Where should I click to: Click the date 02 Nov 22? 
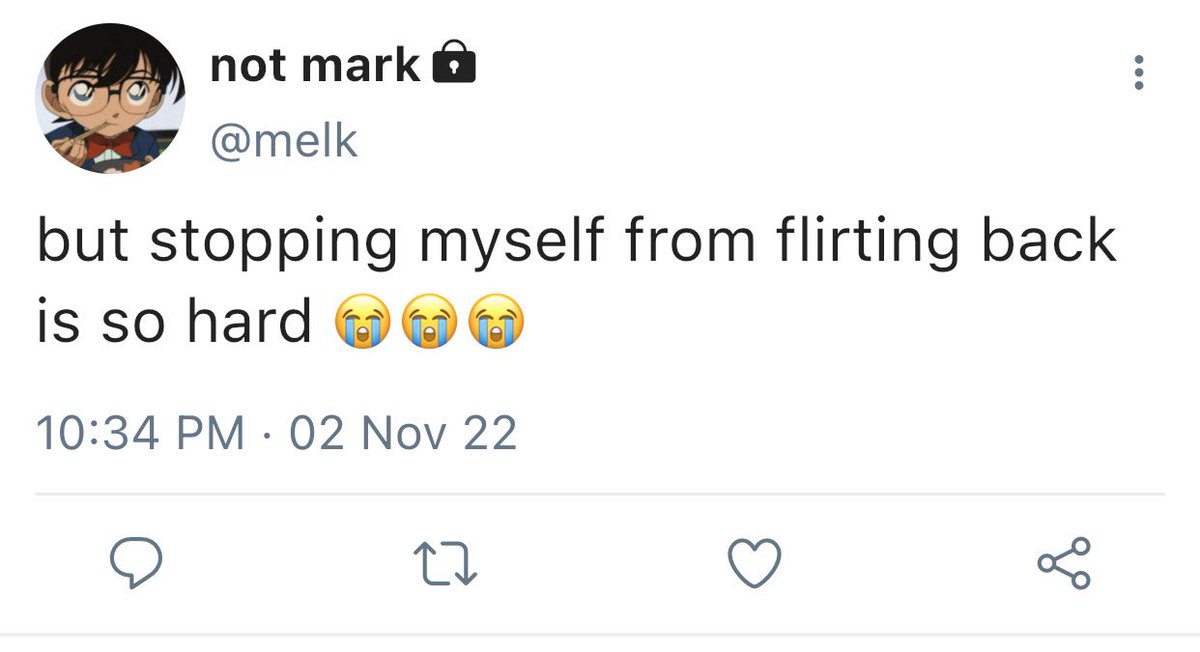(x=402, y=434)
